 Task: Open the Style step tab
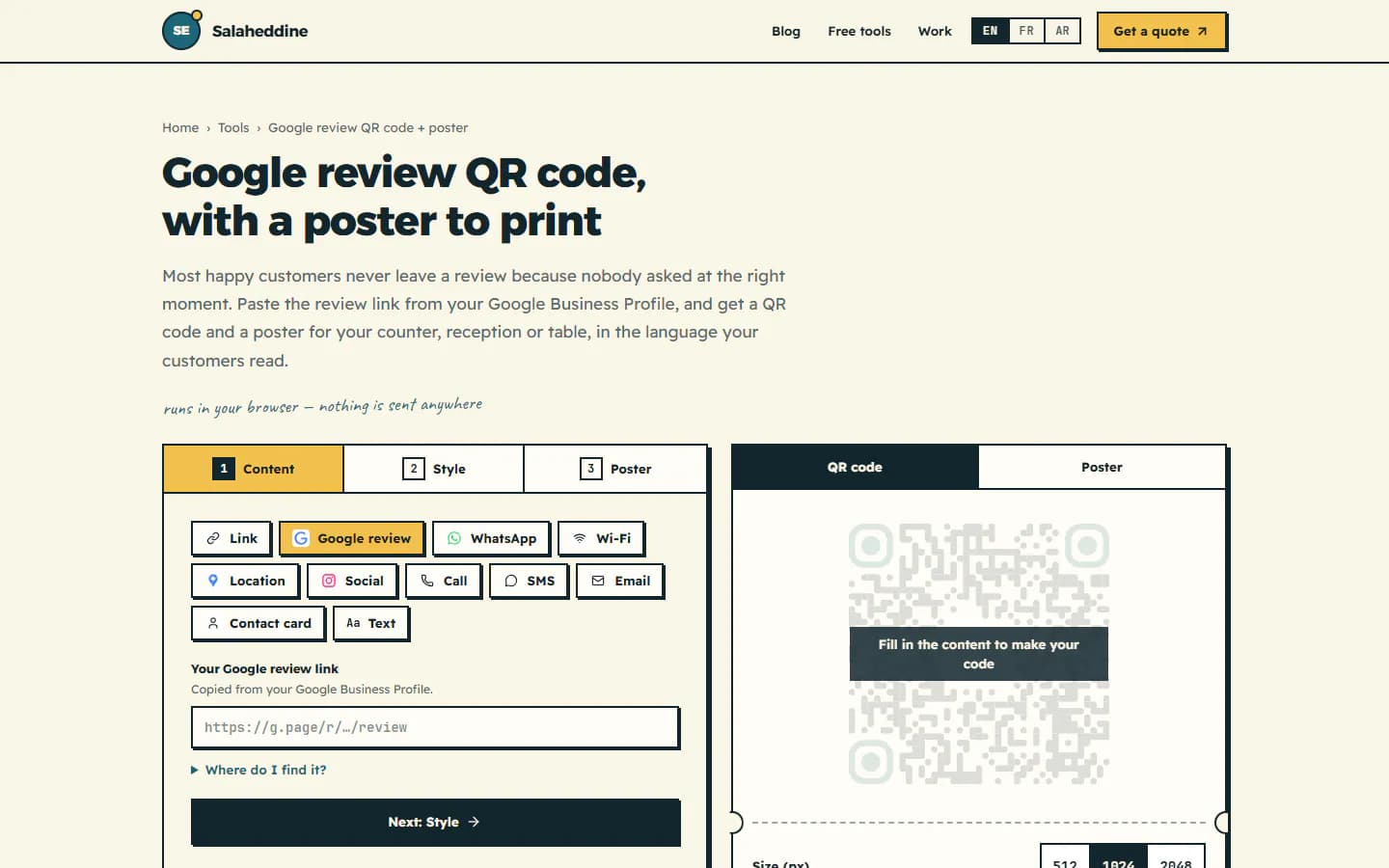point(434,469)
